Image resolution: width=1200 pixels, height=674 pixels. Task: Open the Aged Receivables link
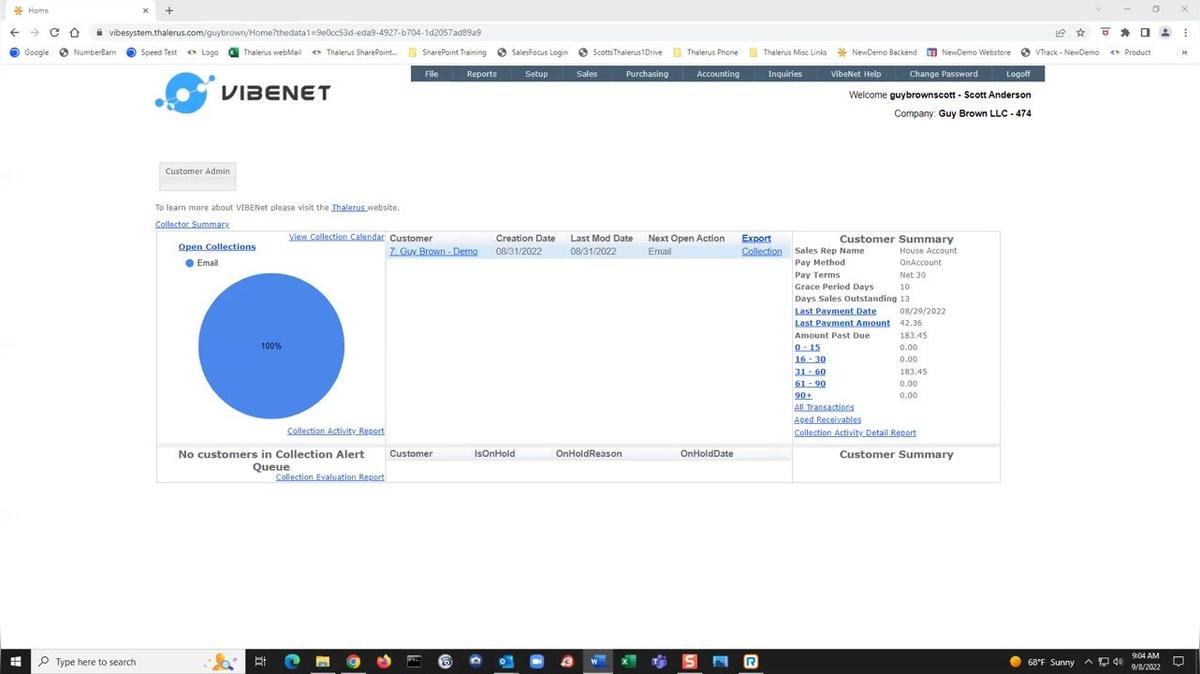coord(827,420)
